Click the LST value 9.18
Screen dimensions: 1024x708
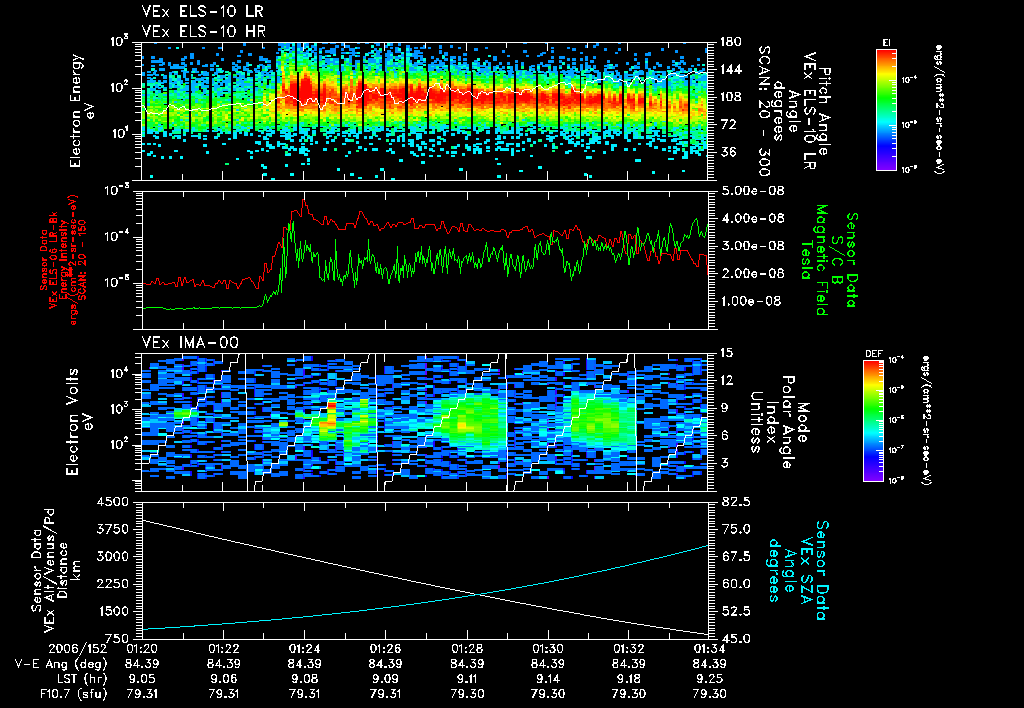click(x=628, y=679)
